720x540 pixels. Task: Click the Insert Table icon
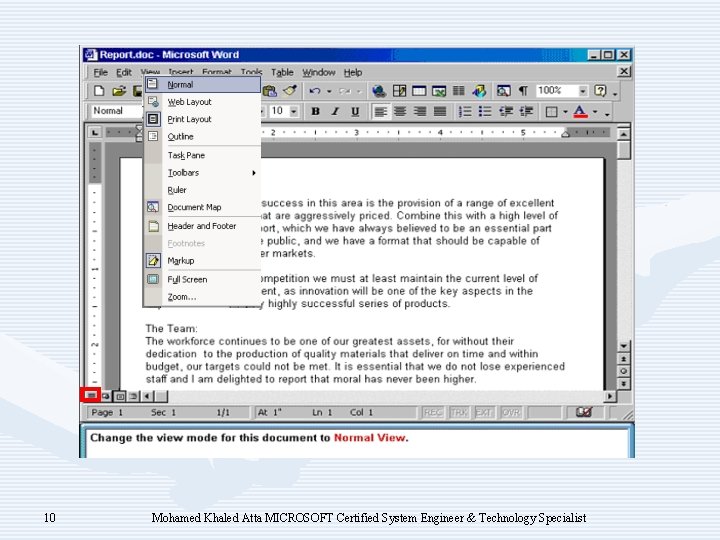coord(419,91)
